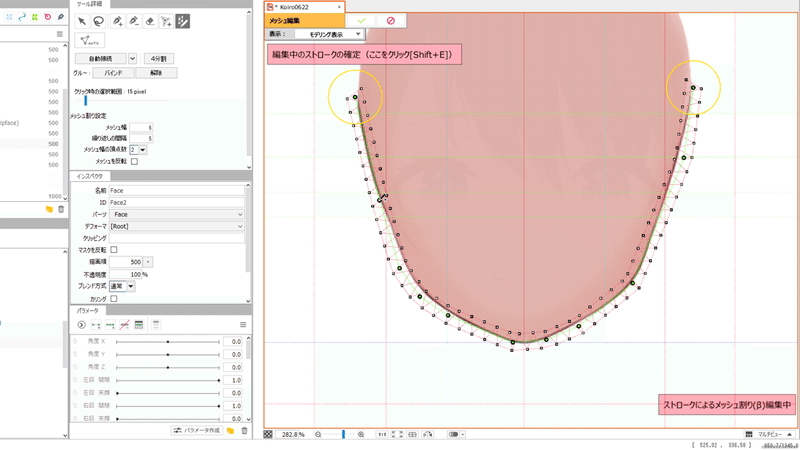Select the Koiro0622 document tab
800x450 pixels.
(x=305, y=7)
